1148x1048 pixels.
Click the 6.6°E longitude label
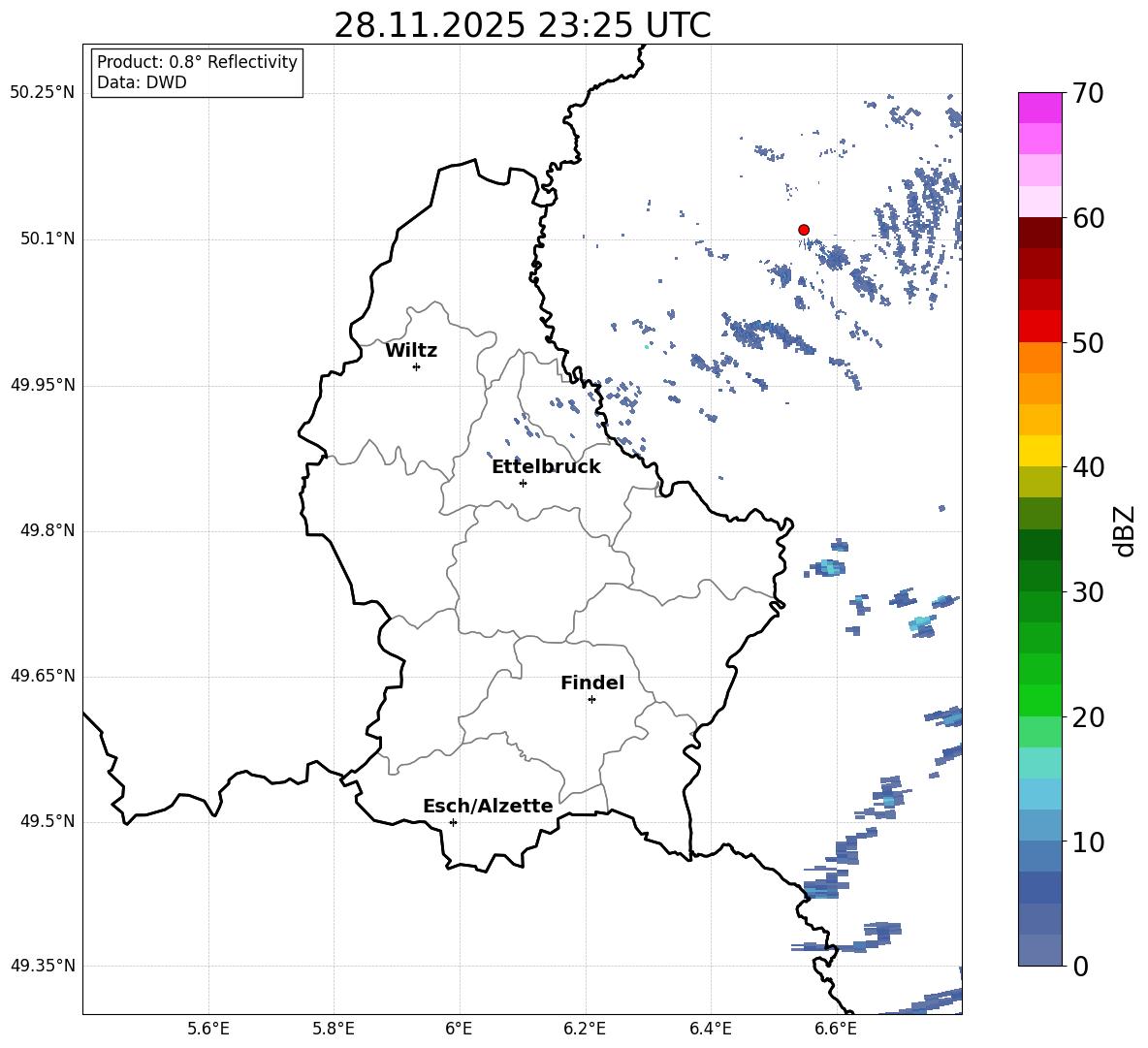pos(836,1029)
